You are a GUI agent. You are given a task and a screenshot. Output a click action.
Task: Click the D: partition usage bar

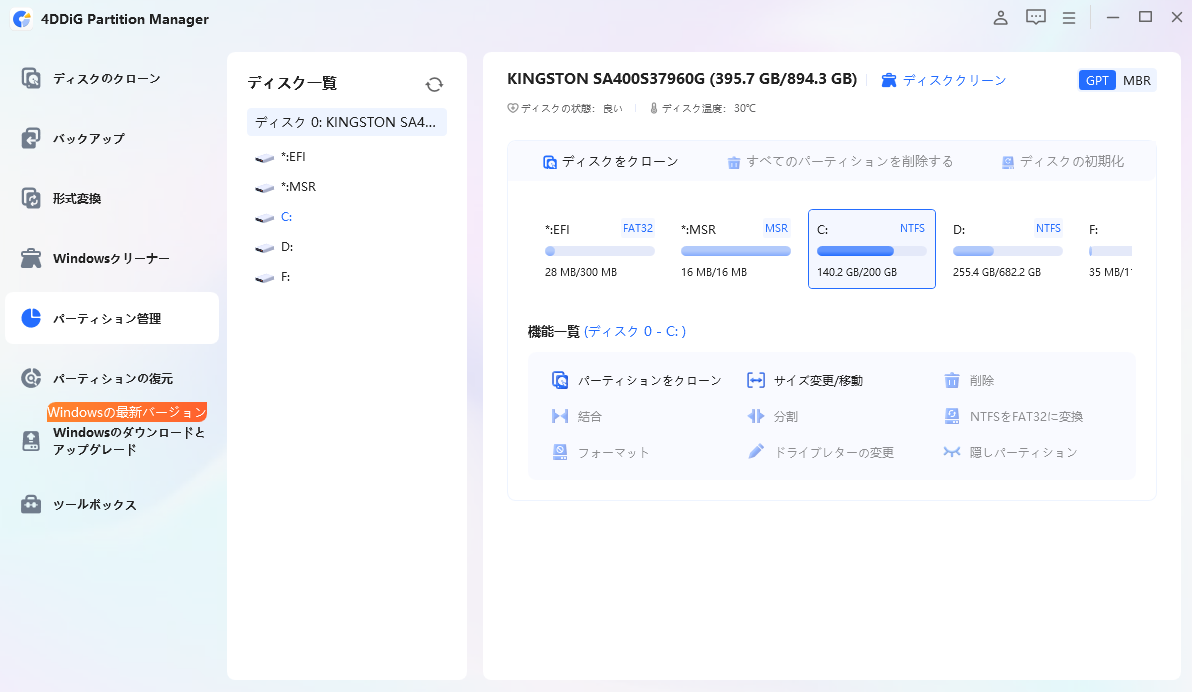[1007, 251]
